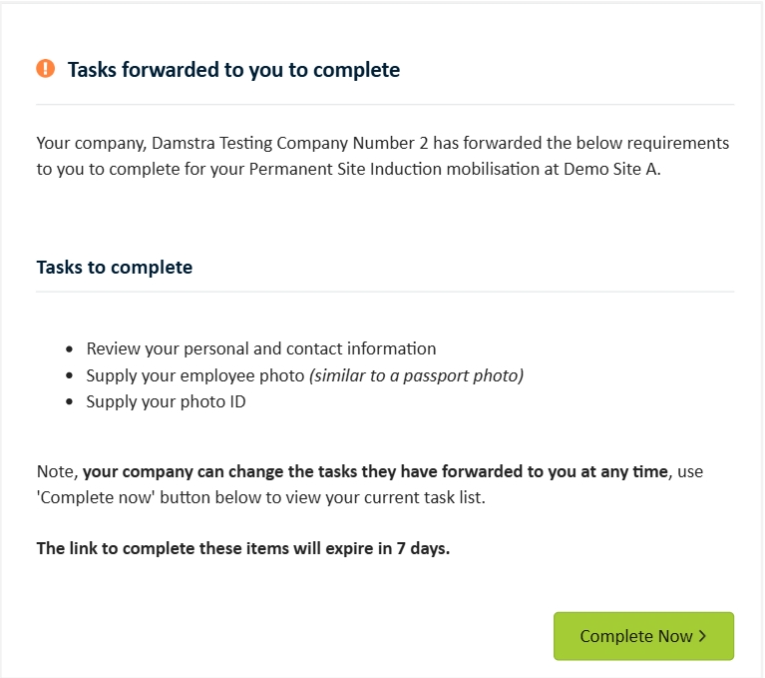Click the chevron arrow on Complete Now
This screenshot has height=678, width=765.
click(702, 636)
